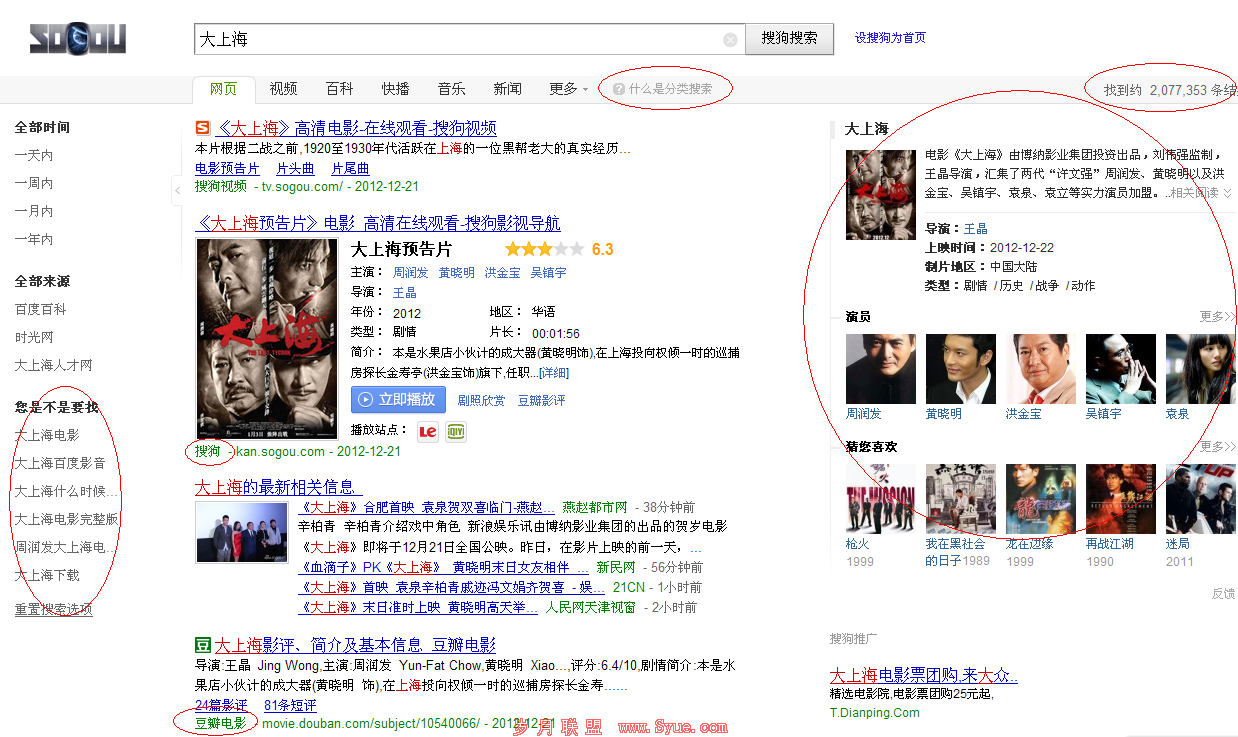Open the 快播 tab
The height and width of the screenshot is (737, 1238).
(x=396, y=89)
